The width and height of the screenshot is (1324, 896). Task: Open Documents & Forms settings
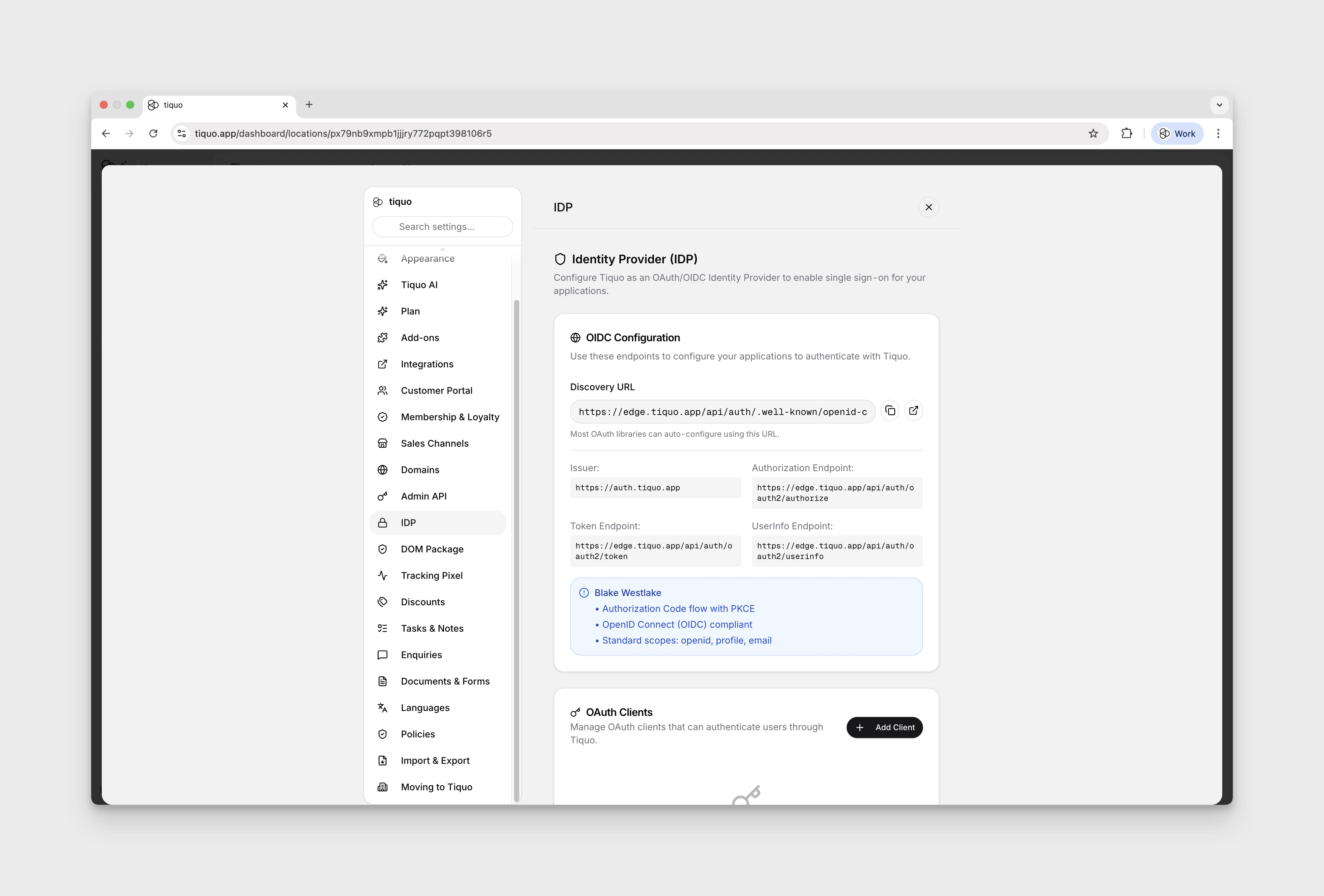point(438,681)
